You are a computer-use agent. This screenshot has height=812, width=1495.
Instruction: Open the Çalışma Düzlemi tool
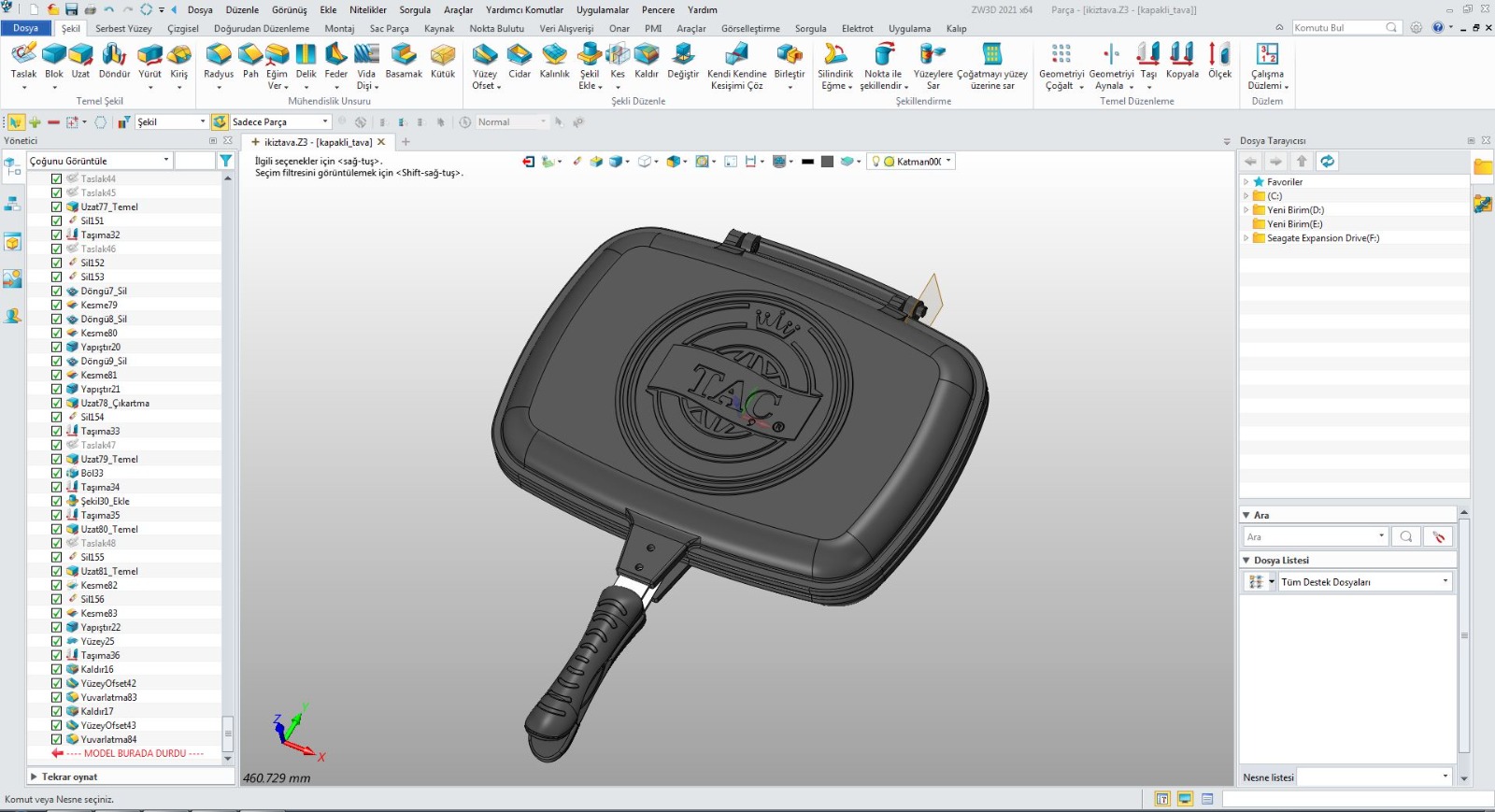1267,65
